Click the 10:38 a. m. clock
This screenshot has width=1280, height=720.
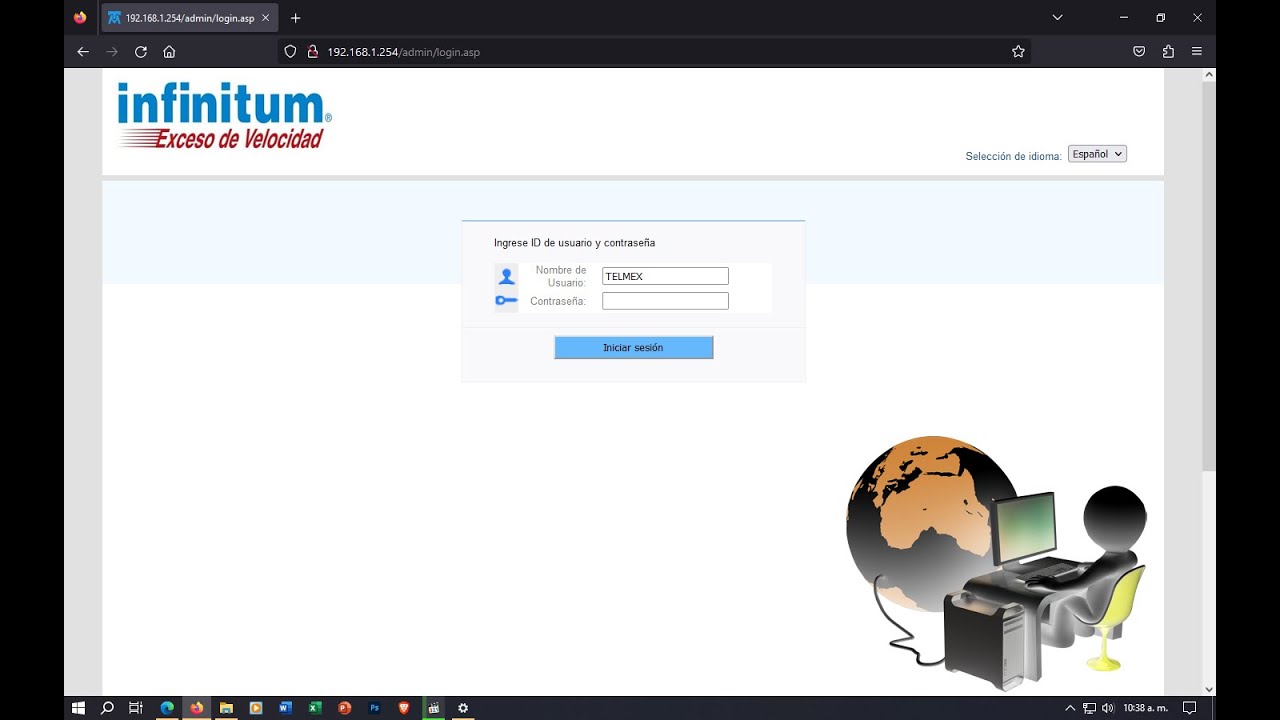[1145, 708]
